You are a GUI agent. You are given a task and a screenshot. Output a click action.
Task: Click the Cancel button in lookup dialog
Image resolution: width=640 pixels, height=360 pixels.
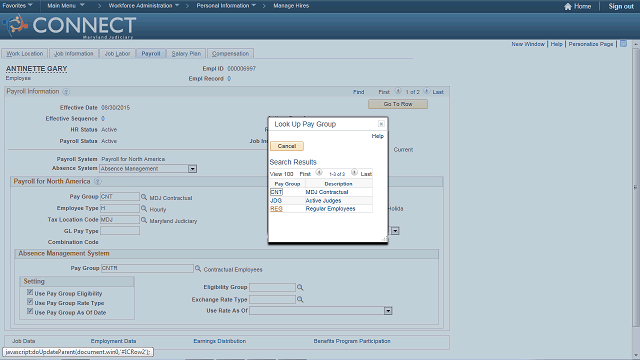coord(287,146)
